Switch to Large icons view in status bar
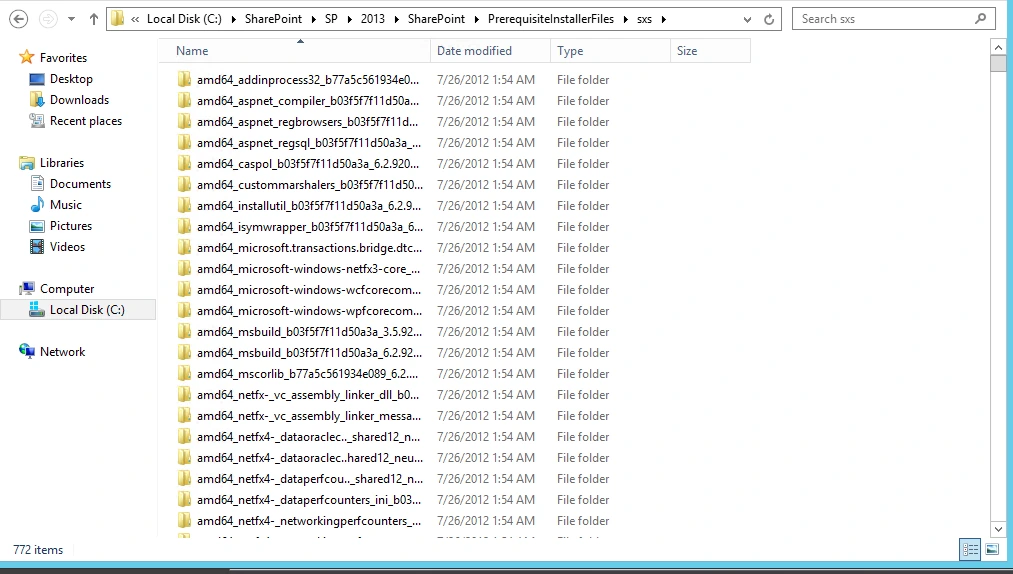The height and width of the screenshot is (574, 1013). pos(992,549)
